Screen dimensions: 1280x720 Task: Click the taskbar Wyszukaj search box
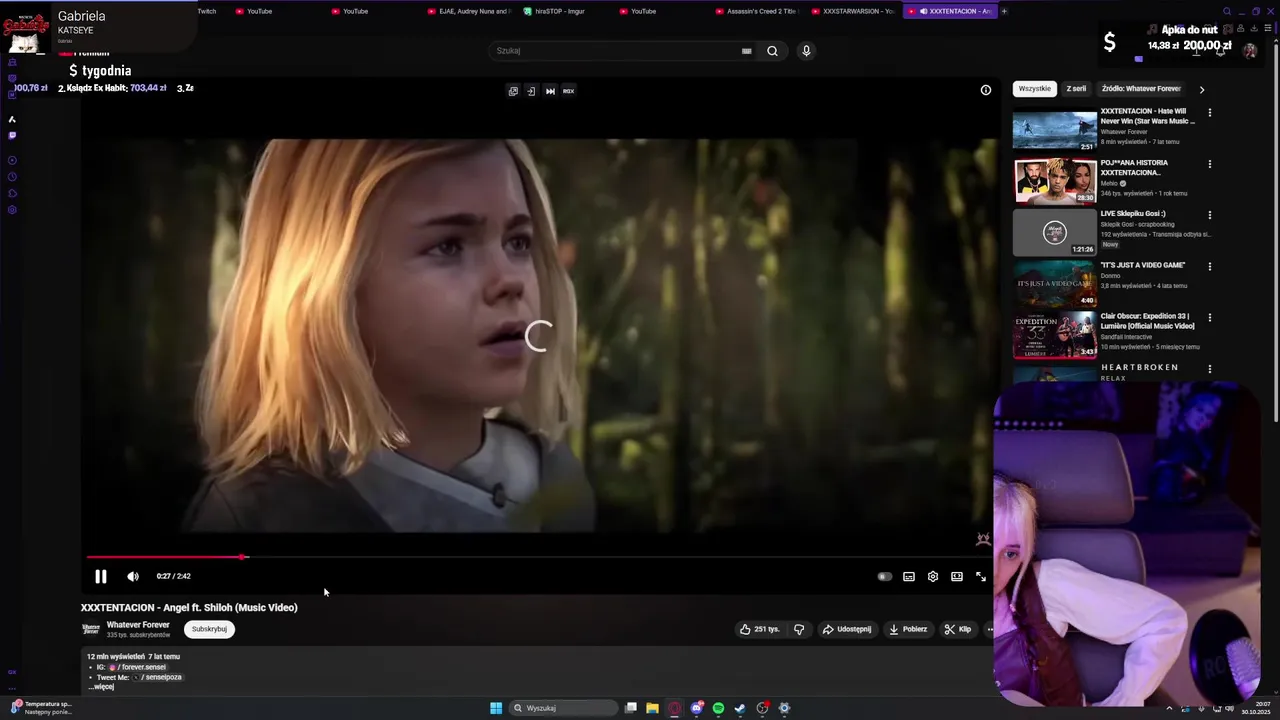(x=563, y=708)
